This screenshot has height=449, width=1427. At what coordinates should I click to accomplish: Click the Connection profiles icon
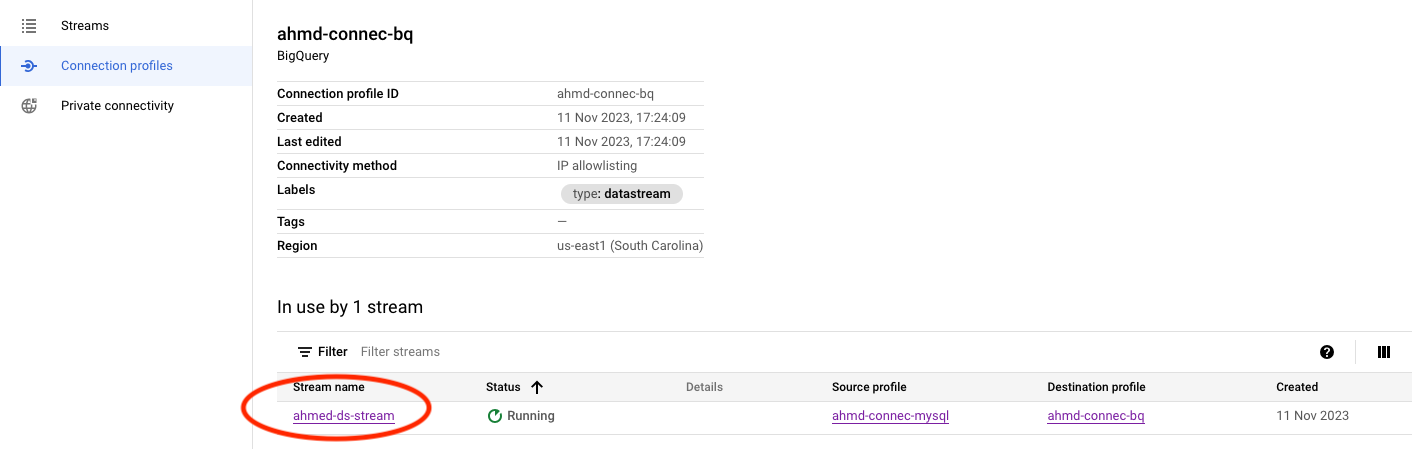coord(29,66)
